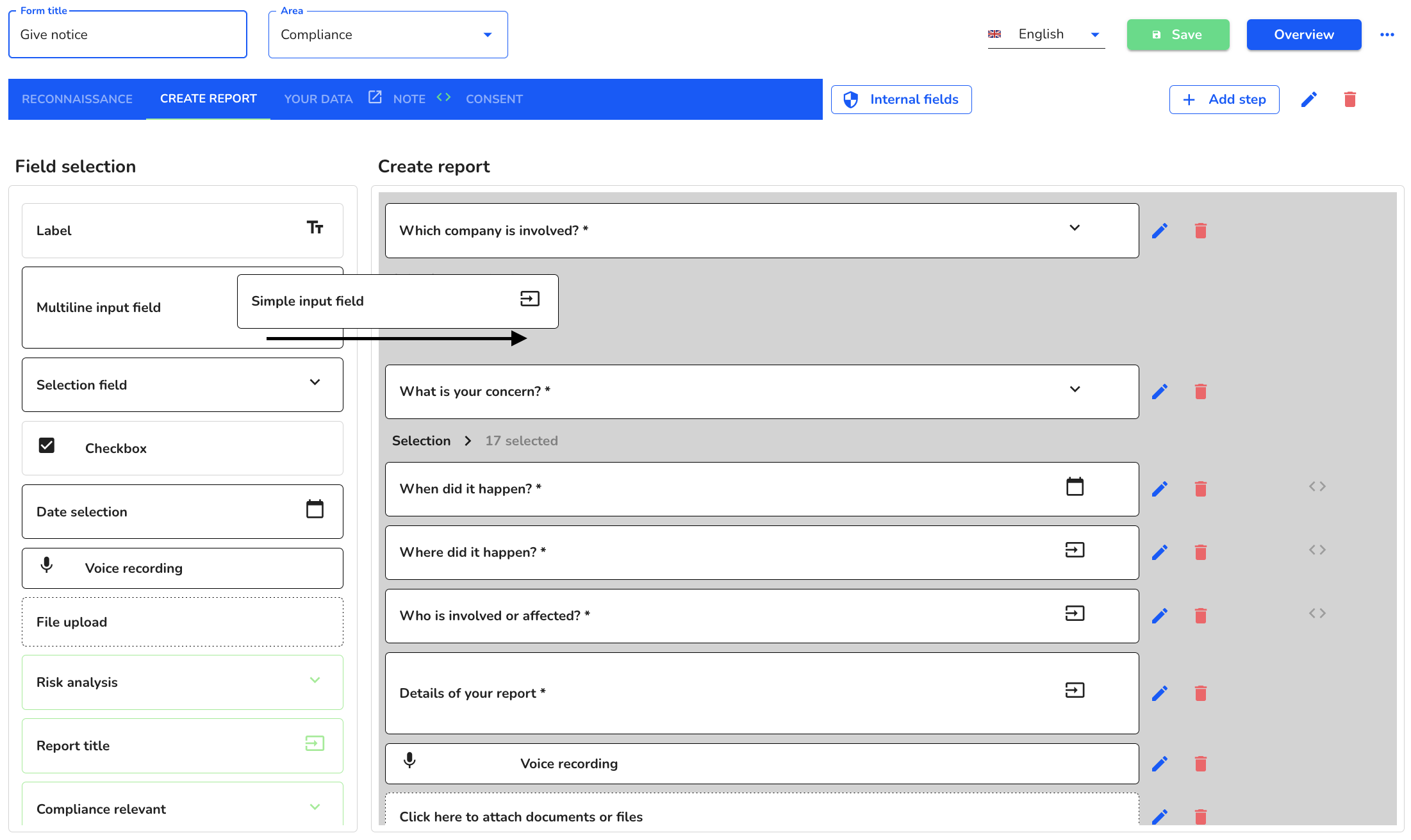Viewport: 1411px width, 840px height.
Task: Click the 'Create report' heading
Action: coord(434,167)
